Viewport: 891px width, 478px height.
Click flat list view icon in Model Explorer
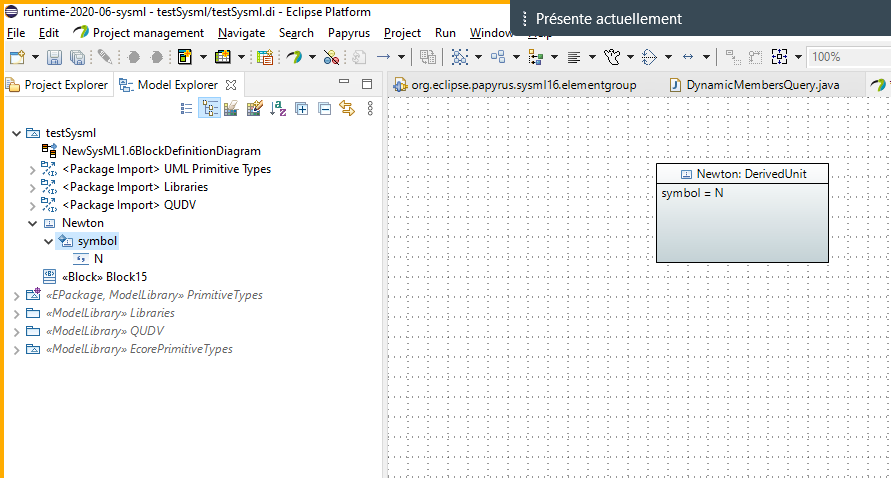pyautogui.click(x=186, y=108)
